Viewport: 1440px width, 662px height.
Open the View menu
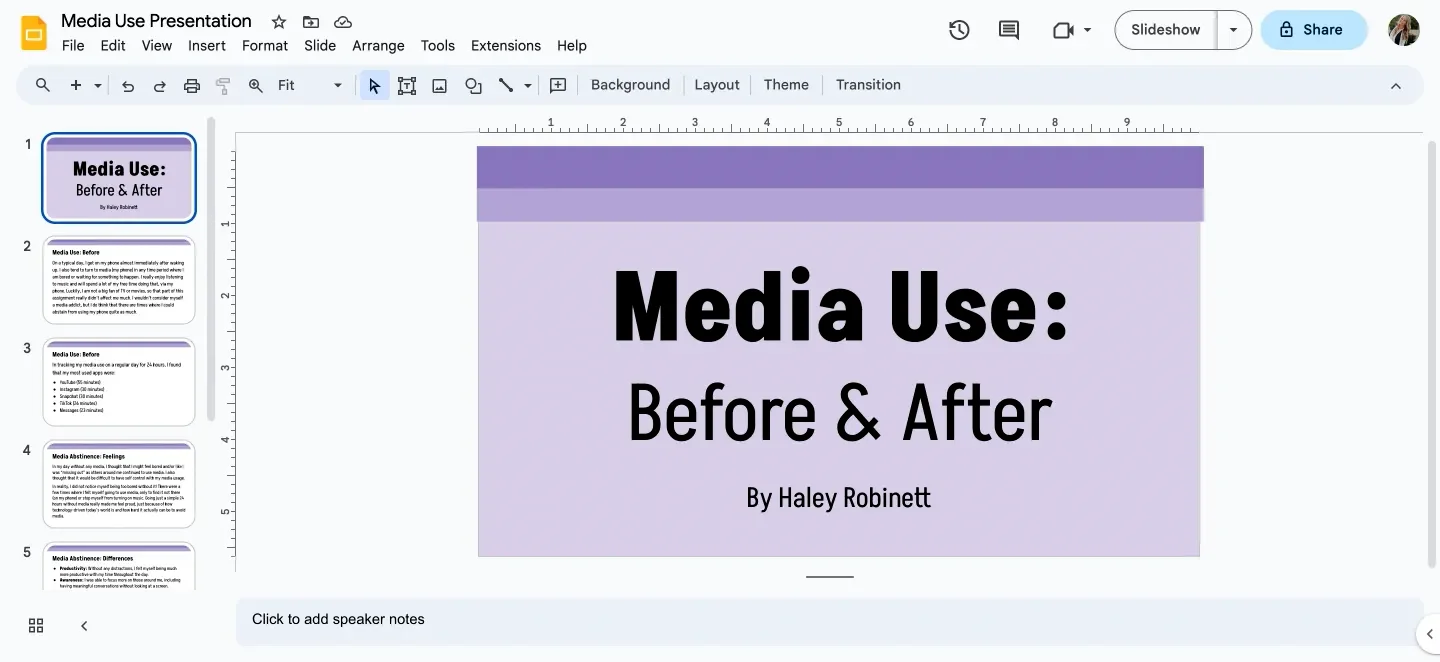click(157, 46)
